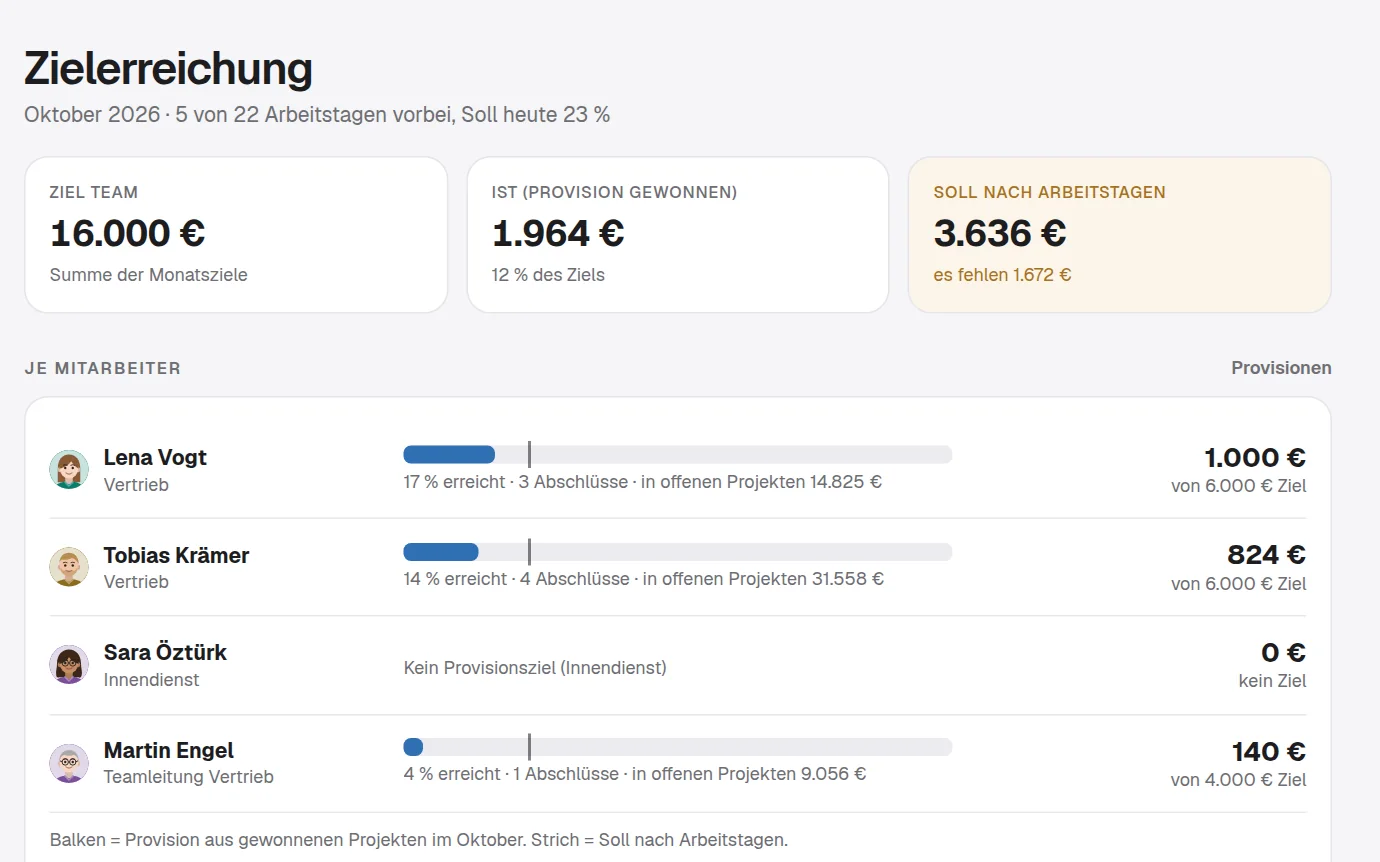Click the text '12 % des Ziels'

tap(548, 275)
